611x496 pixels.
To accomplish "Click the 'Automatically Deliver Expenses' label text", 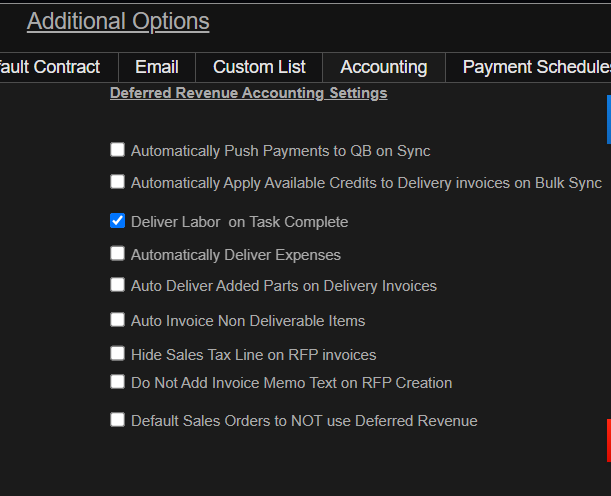I will click(236, 255).
